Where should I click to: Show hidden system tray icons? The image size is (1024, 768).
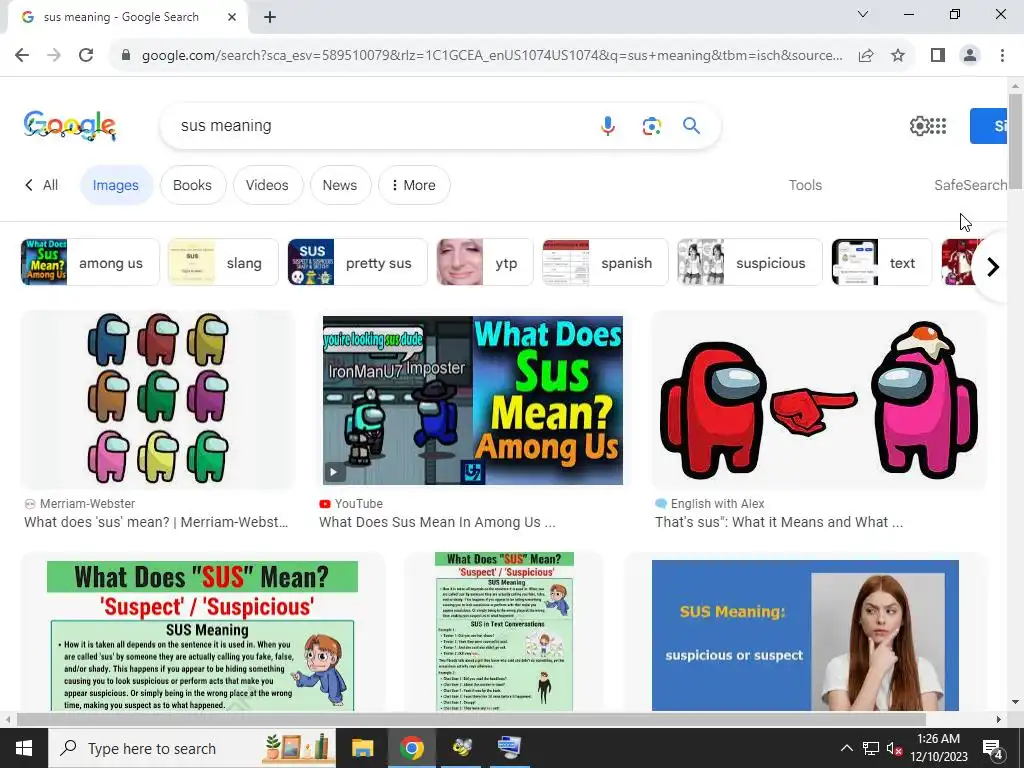[846, 748]
